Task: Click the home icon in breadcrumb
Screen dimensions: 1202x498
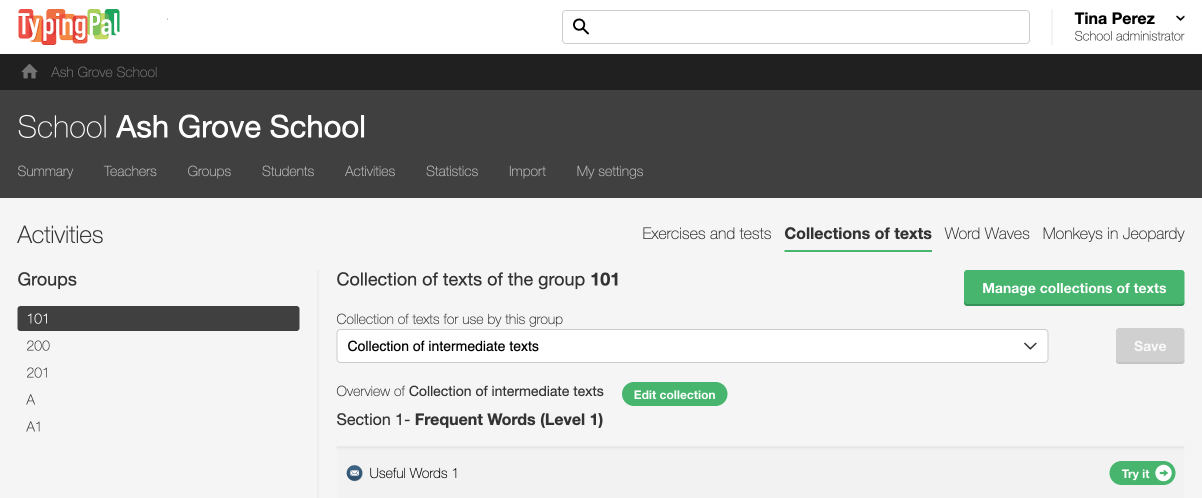Action: coord(30,72)
